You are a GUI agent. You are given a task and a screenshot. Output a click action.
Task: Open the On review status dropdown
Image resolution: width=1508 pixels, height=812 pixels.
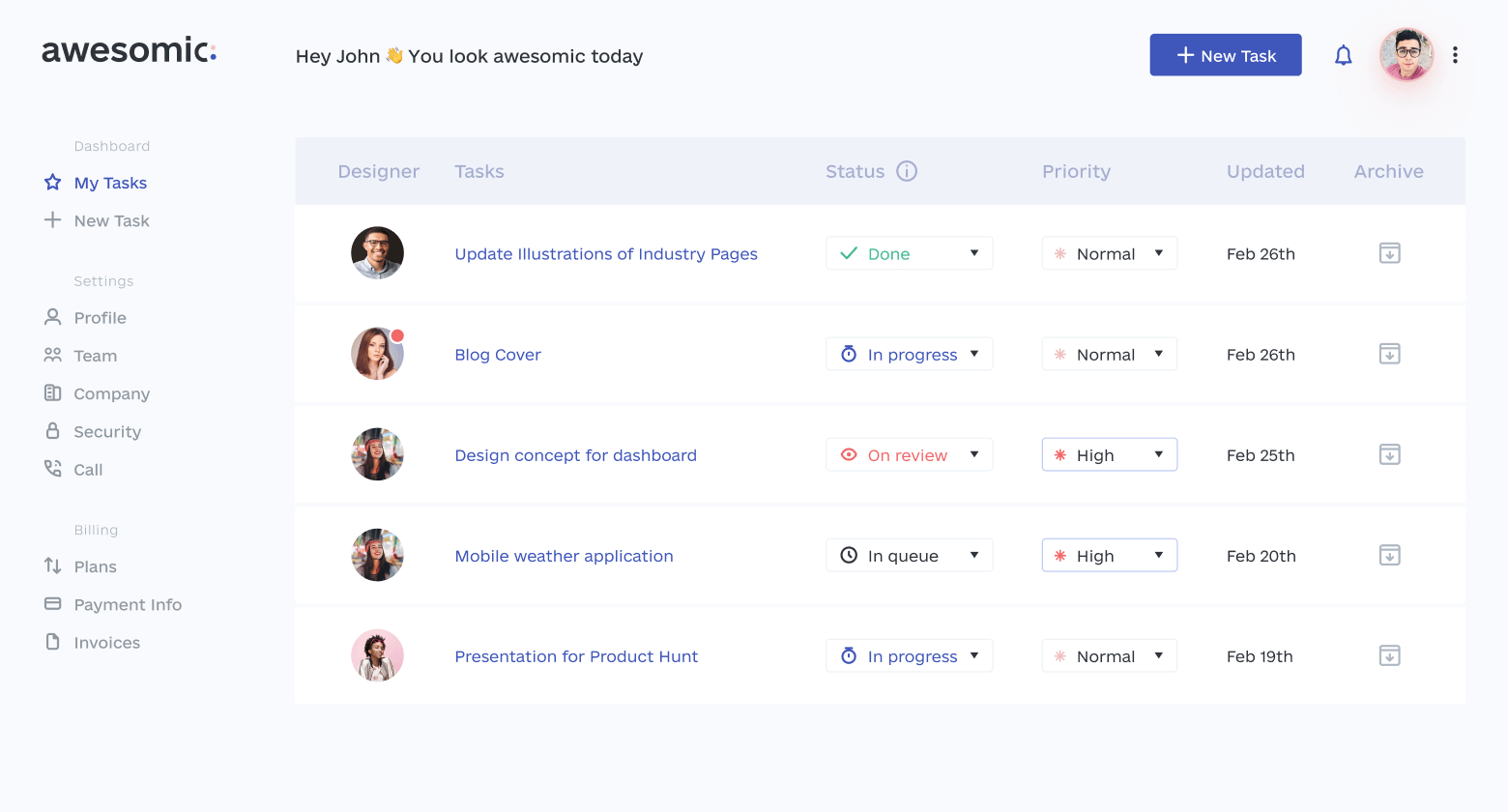(x=909, y=454)
